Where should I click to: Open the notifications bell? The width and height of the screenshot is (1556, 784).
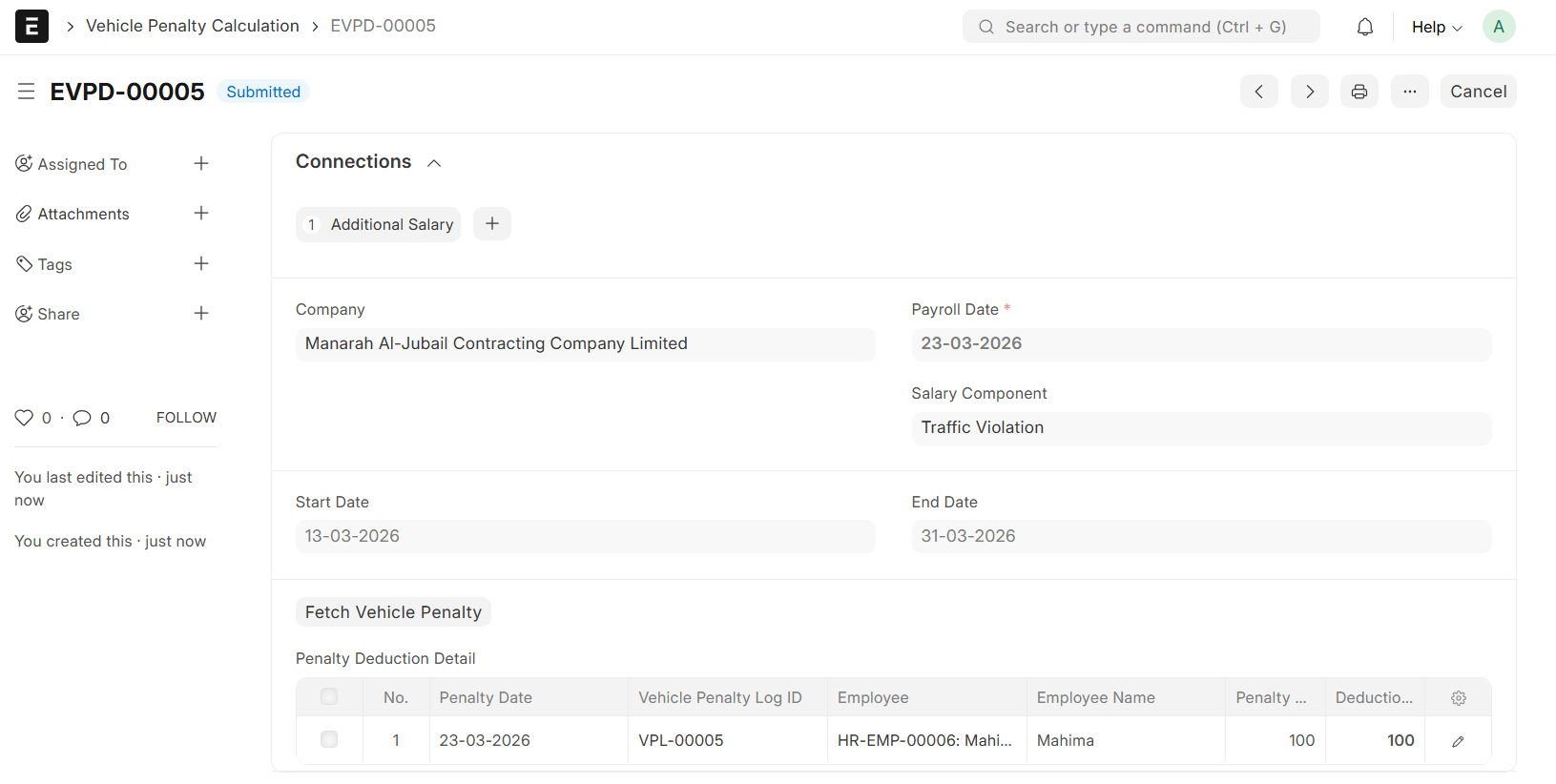(1364, 27)
